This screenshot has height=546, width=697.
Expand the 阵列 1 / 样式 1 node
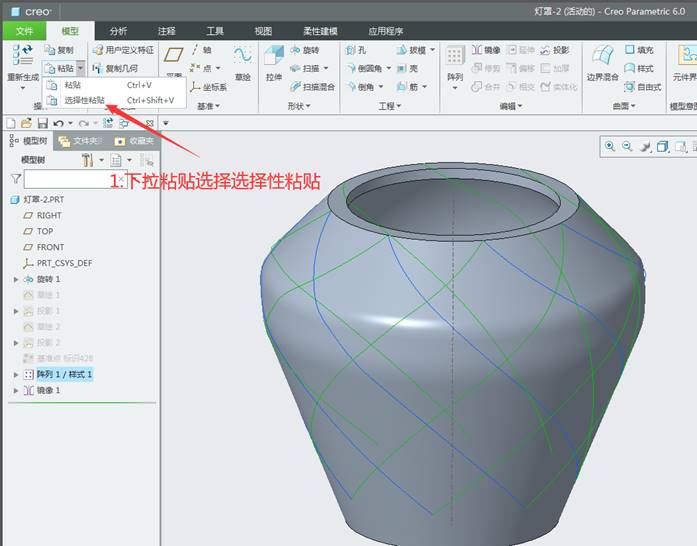coord(16,374)
